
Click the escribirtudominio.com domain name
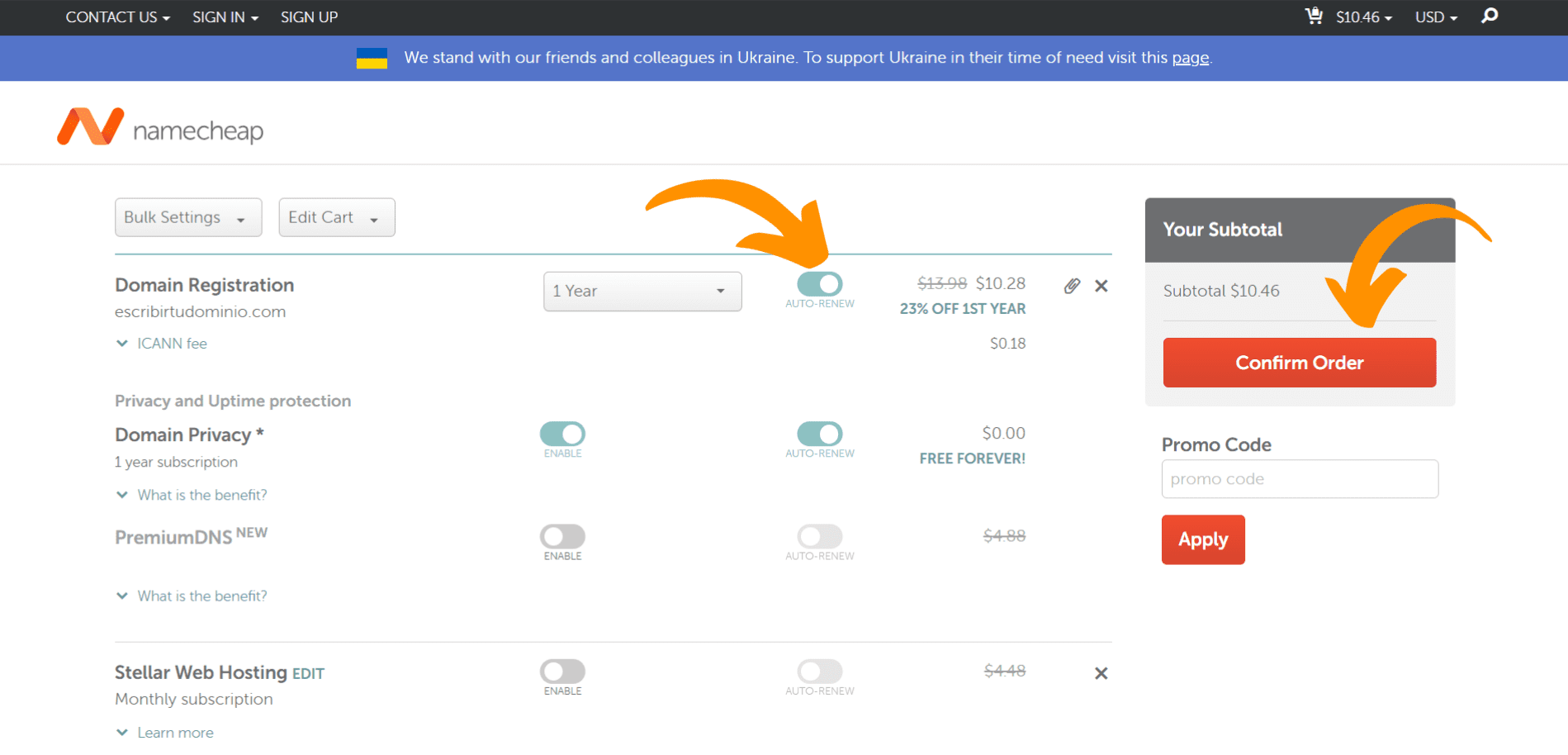[x=201, y=312]
